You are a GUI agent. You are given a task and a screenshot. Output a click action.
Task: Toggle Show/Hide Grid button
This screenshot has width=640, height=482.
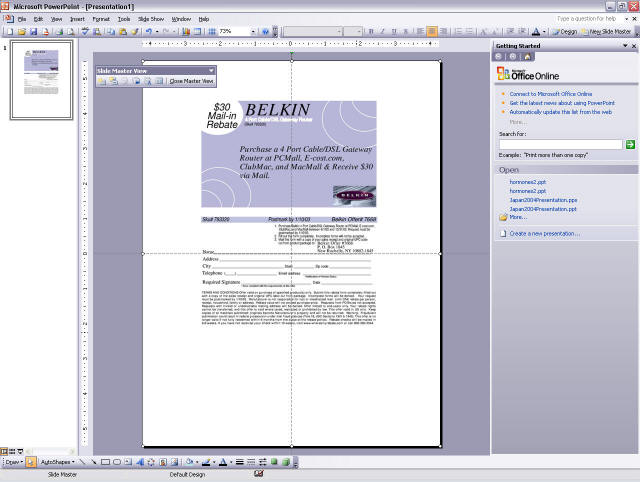[212, 31]
